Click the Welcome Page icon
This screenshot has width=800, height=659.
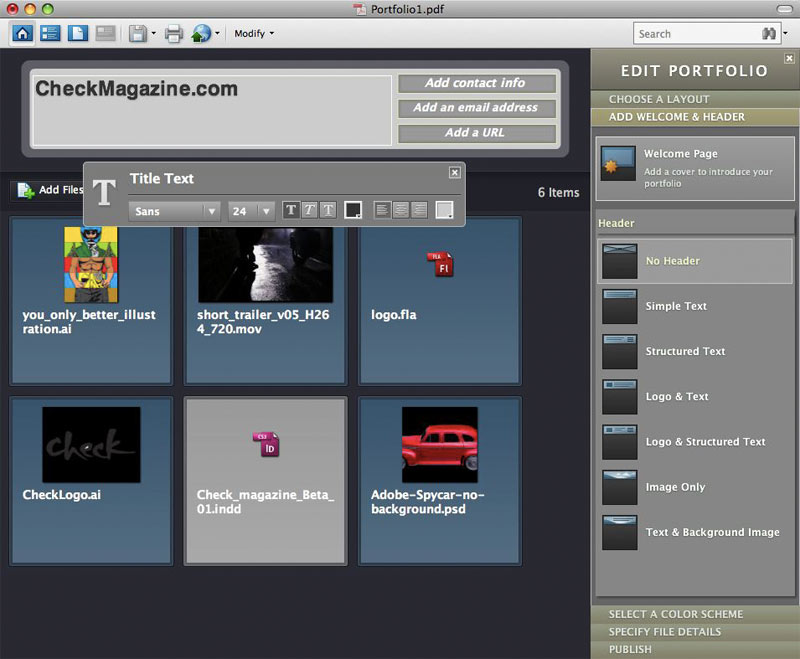[x=617, y=163]
